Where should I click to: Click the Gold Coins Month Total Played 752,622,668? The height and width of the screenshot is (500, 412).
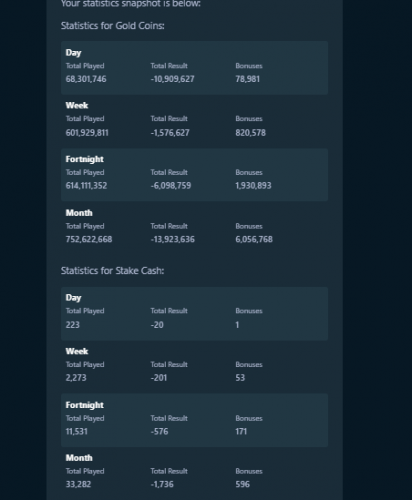coord(89,239)
